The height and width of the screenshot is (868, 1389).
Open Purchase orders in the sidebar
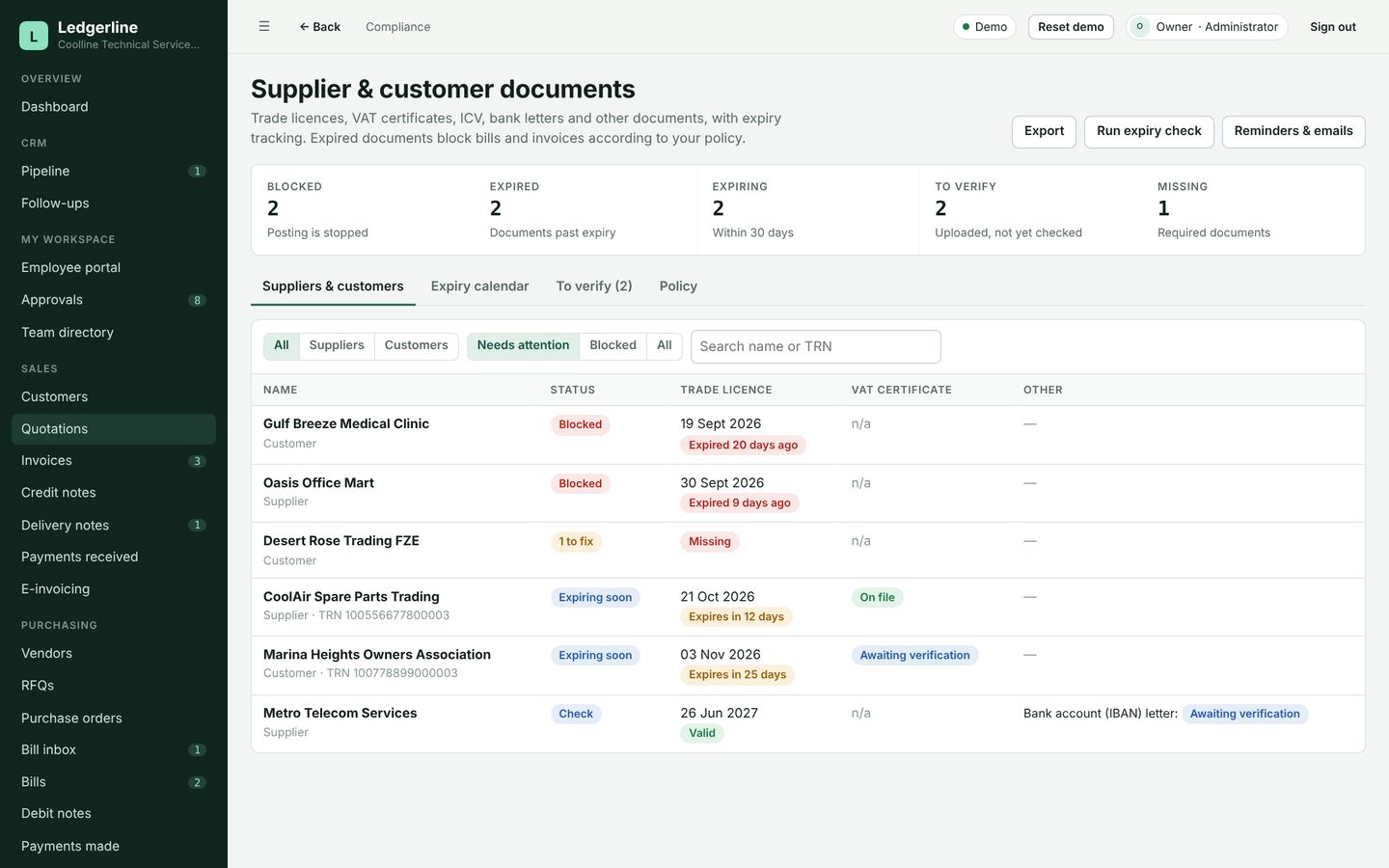[x=114, y=719]
